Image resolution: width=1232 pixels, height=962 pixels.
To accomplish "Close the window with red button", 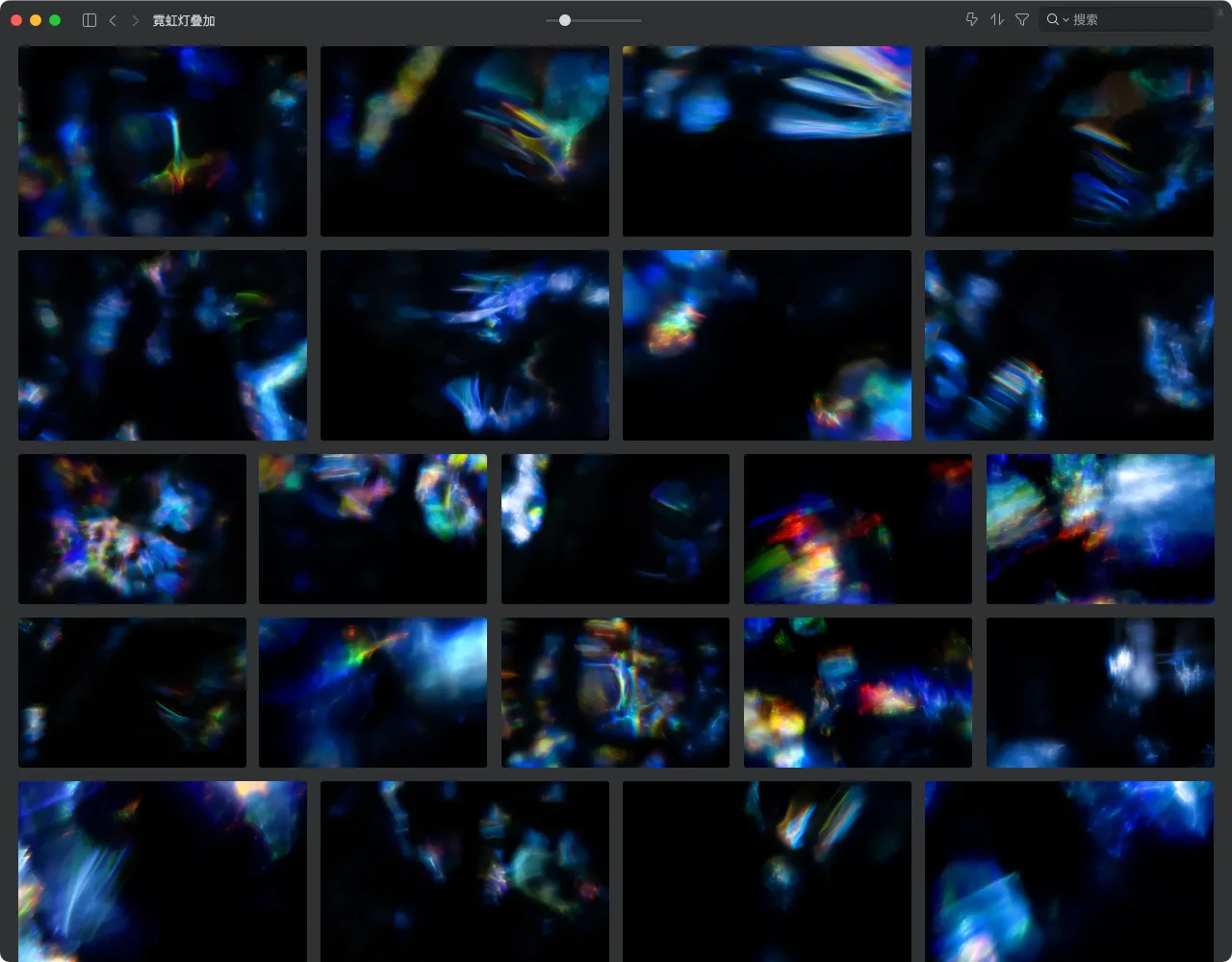I will [x=16, y=20].
